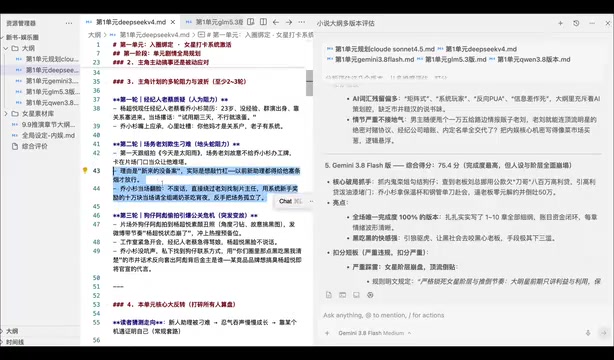Open 第1单元qwen3.8... file in explorer
This screenshot has width=614, height=360.
click(x=52, y=103)
